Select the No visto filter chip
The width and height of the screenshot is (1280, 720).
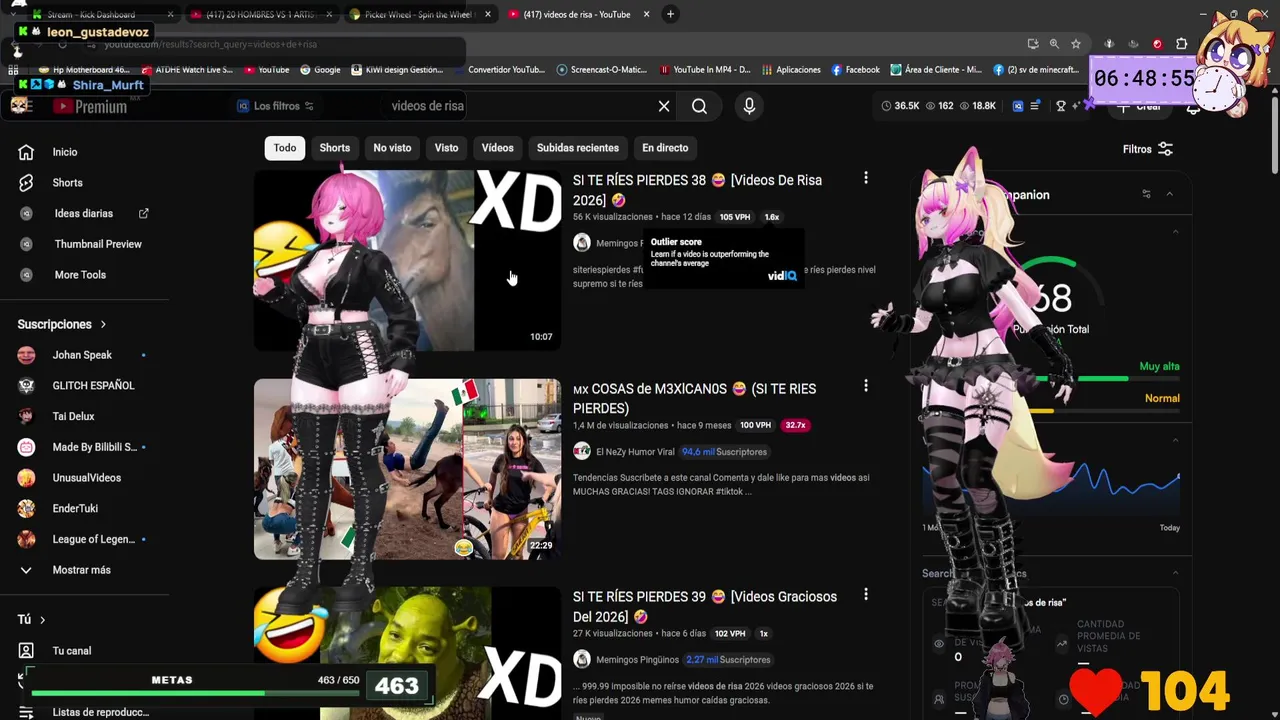(x=392, y=148)
